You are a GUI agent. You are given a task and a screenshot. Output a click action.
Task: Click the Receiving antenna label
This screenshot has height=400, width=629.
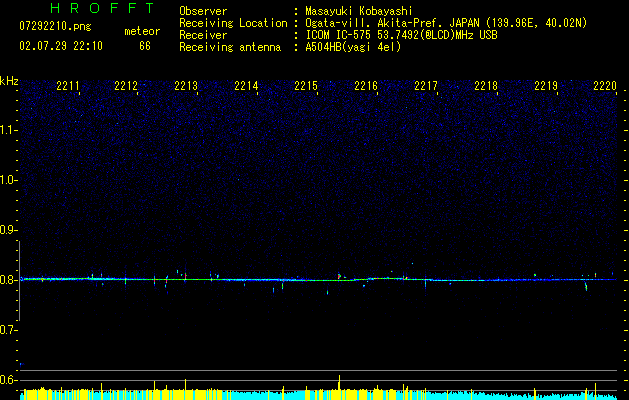click(230, 47)
